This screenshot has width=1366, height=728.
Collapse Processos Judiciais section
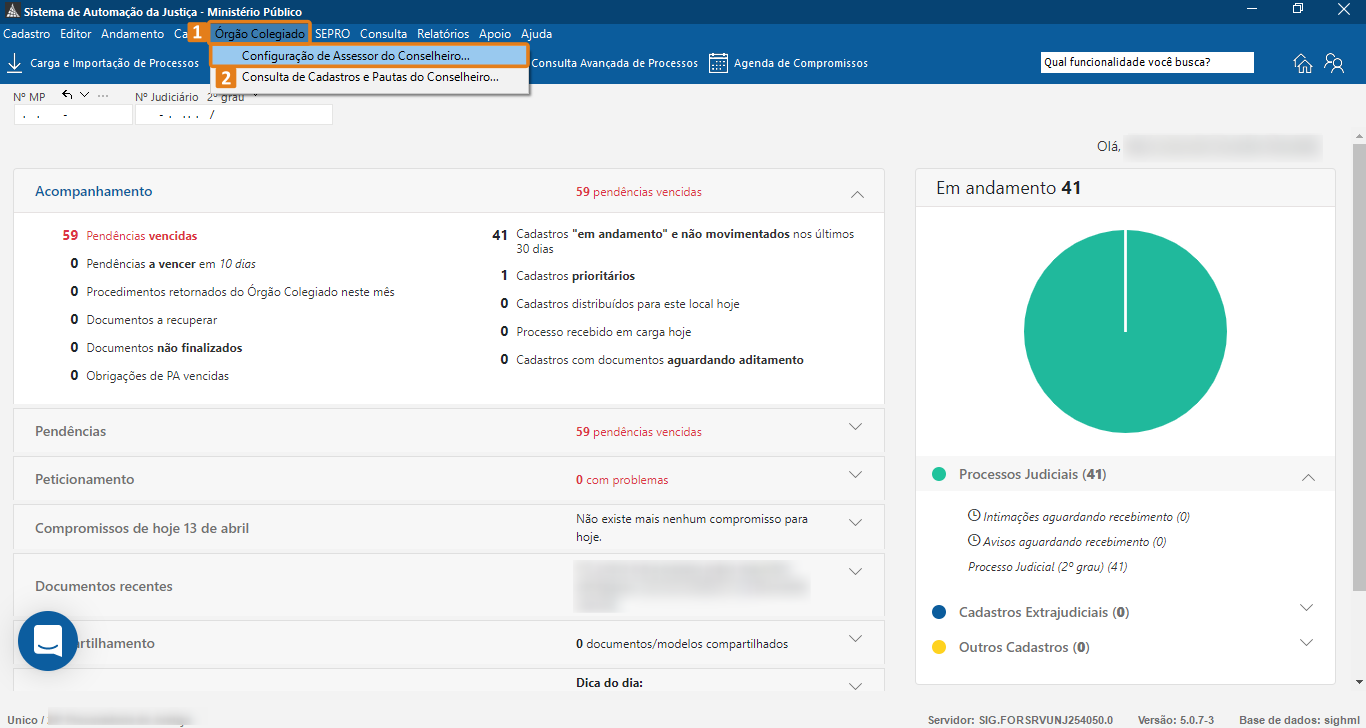(1308, 478)
